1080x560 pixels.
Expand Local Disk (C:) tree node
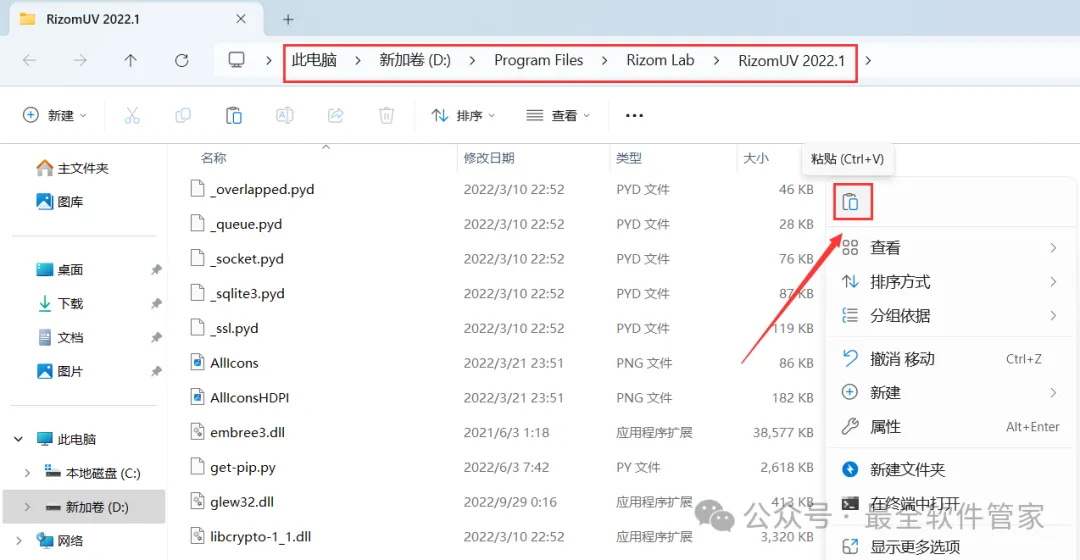click(x=28, y=473)
